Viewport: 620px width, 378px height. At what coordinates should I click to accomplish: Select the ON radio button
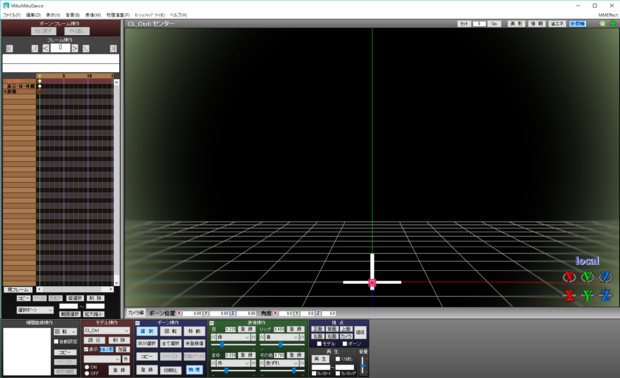point(87,367)
